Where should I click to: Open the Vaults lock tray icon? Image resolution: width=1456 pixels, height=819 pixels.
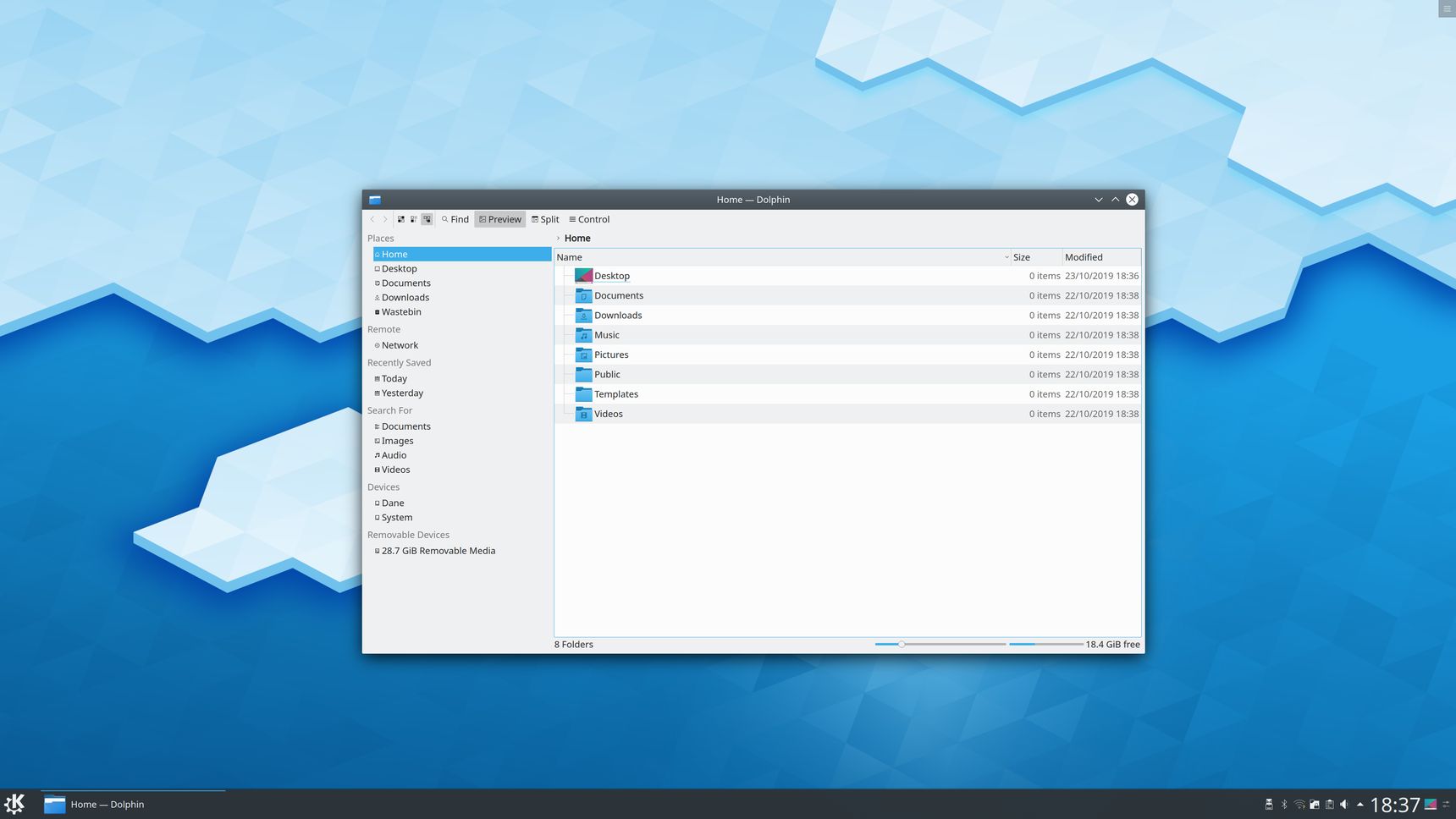point(1315,805)
